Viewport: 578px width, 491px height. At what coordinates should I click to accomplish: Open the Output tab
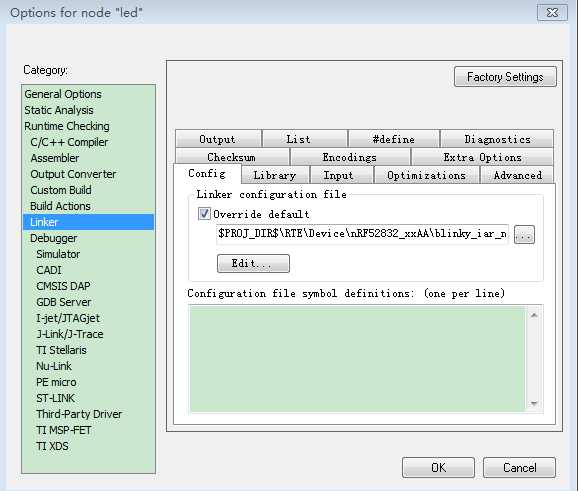coord(218,139)
